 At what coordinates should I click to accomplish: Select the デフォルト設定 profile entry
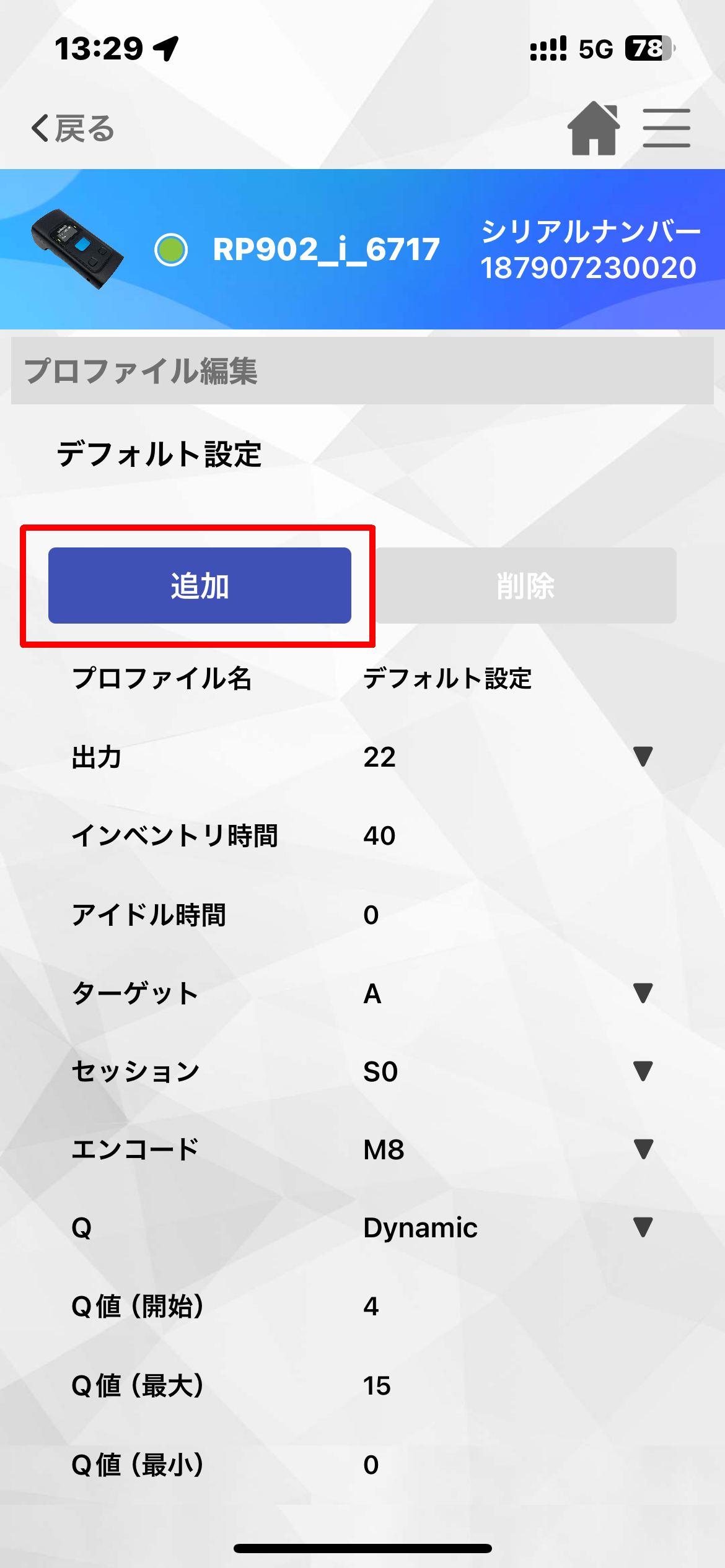coord(159,454)
